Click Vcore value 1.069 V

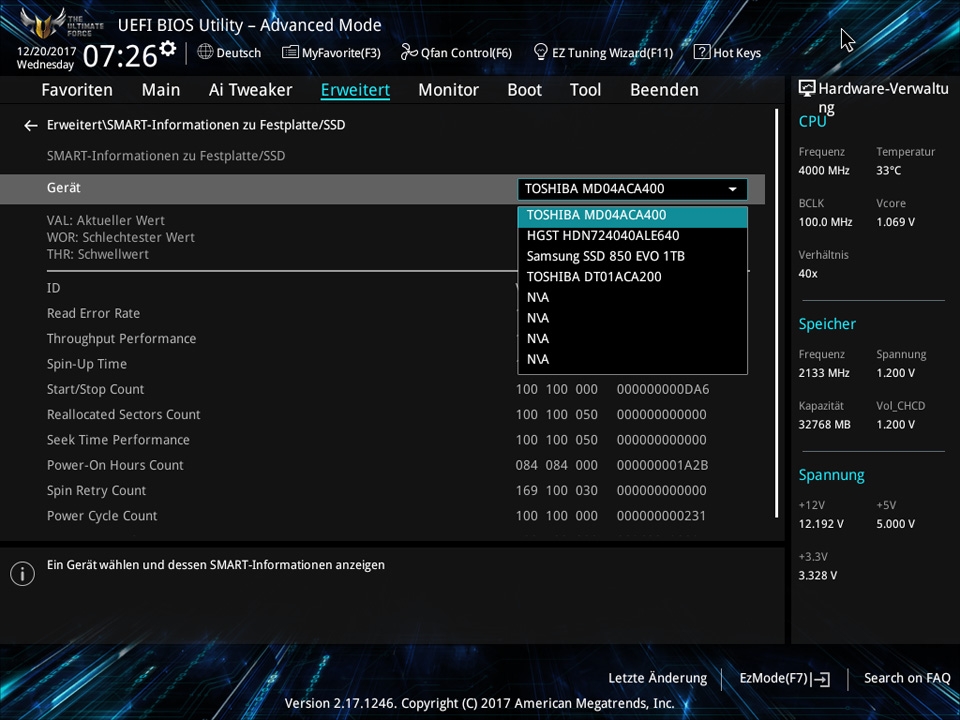pos(896,222)
